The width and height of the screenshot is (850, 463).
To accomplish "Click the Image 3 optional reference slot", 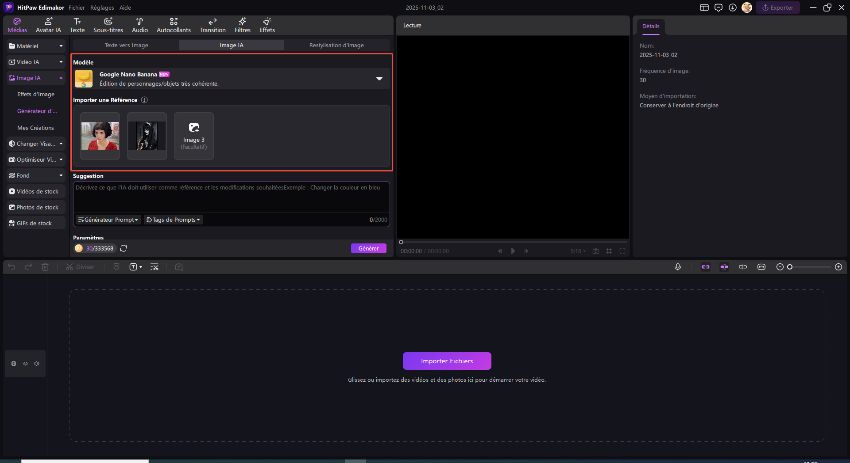I will tap(193, 135).
